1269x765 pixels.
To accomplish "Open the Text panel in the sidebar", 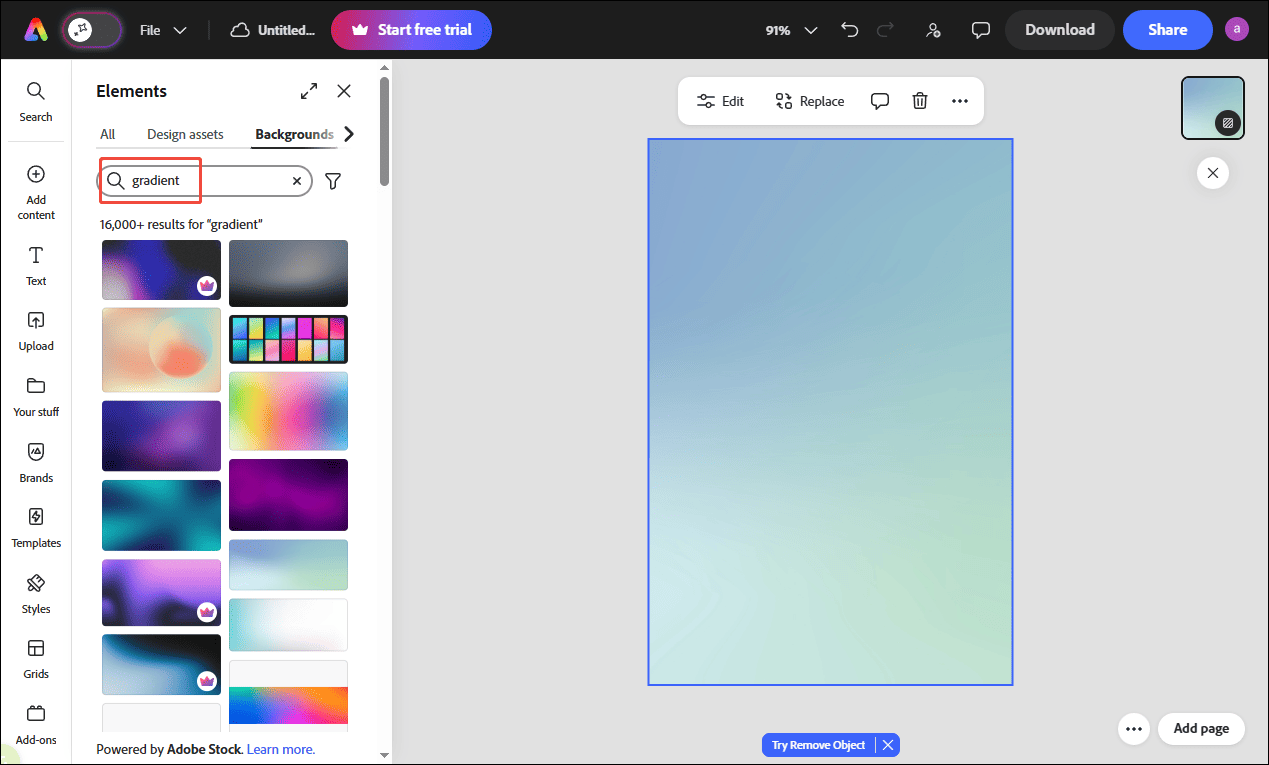I will tap(36, 265).
